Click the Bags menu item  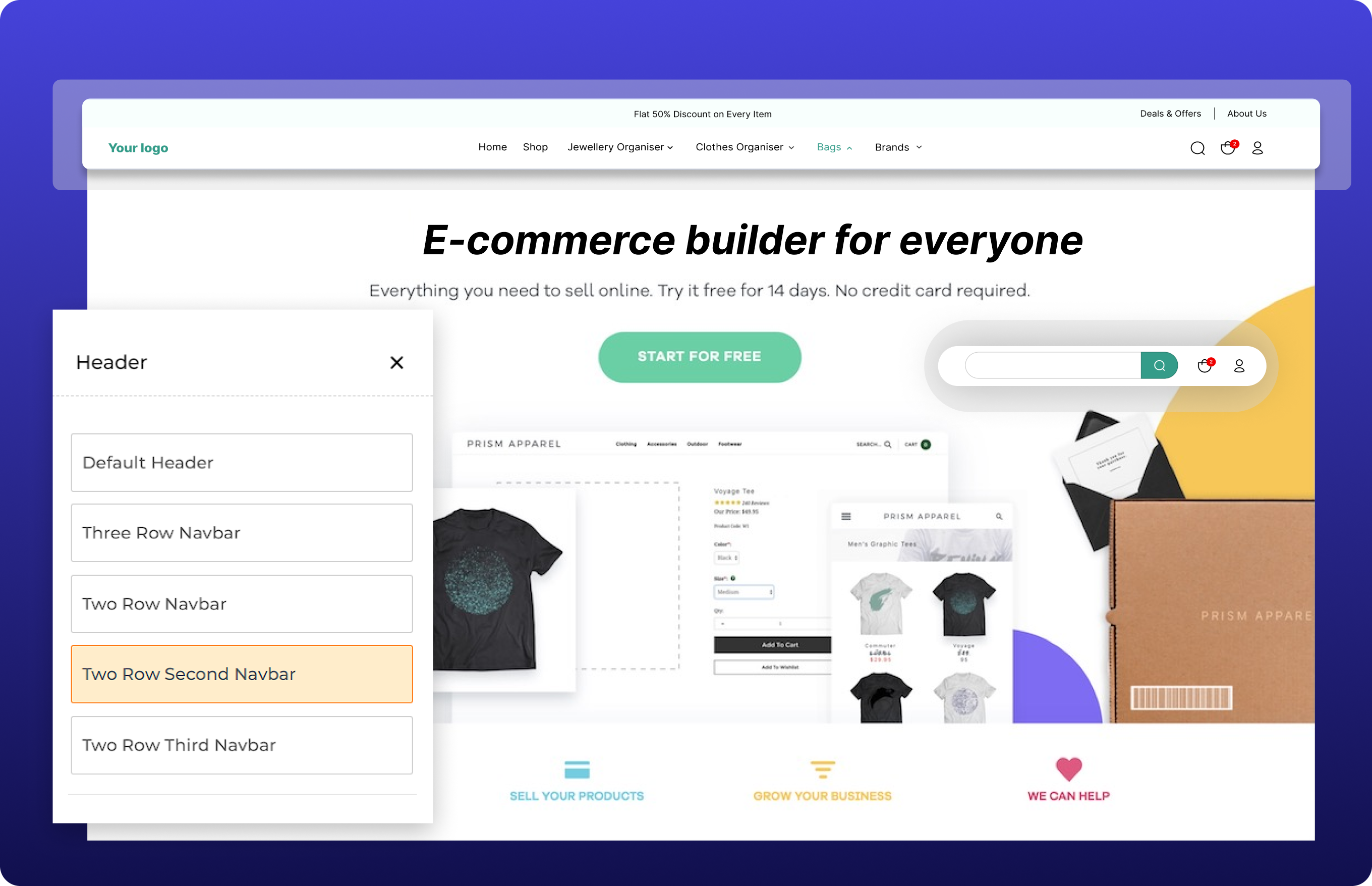point(830,147)
